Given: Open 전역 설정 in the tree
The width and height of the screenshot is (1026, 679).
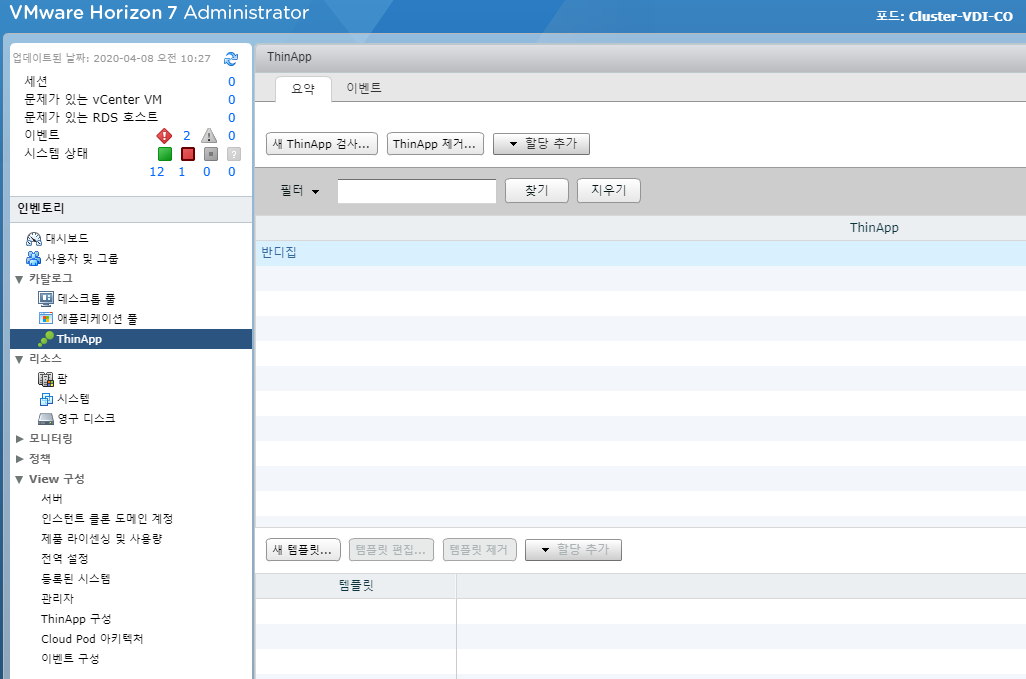Looking at the screenshot, I should pyautogui.click(x=64, y=559).
